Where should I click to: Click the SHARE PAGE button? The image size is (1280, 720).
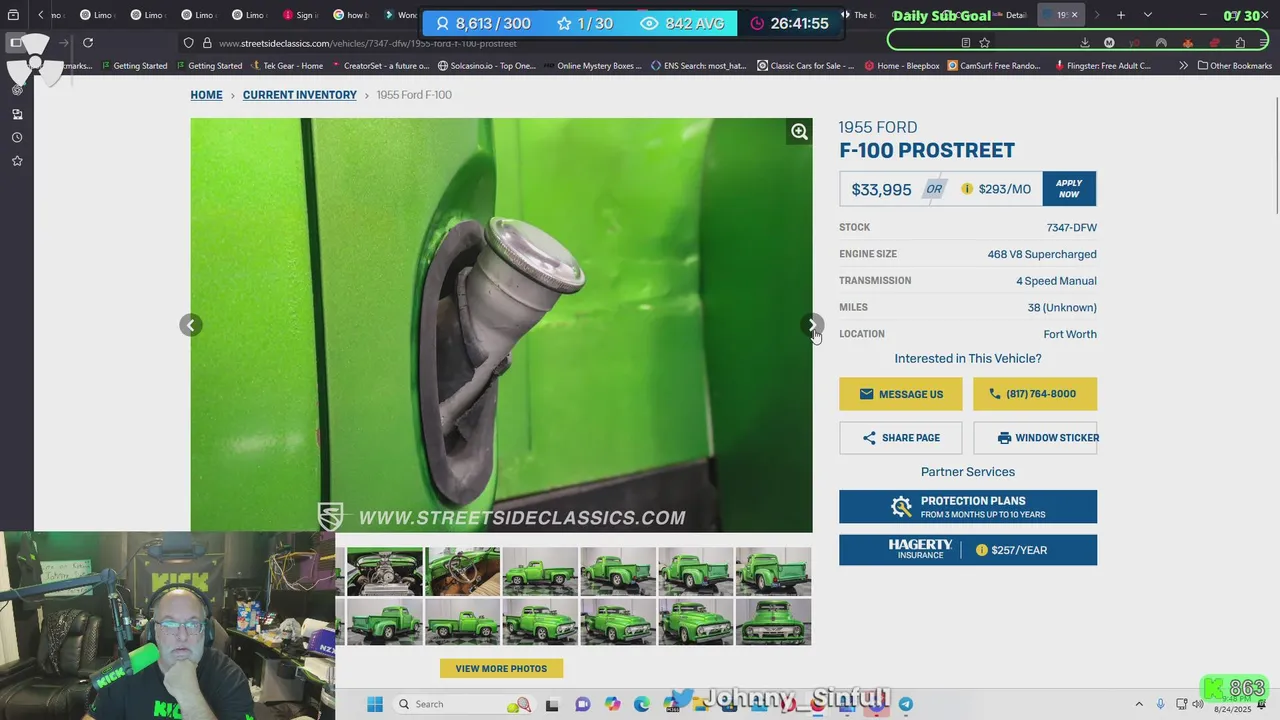(901, 438)
